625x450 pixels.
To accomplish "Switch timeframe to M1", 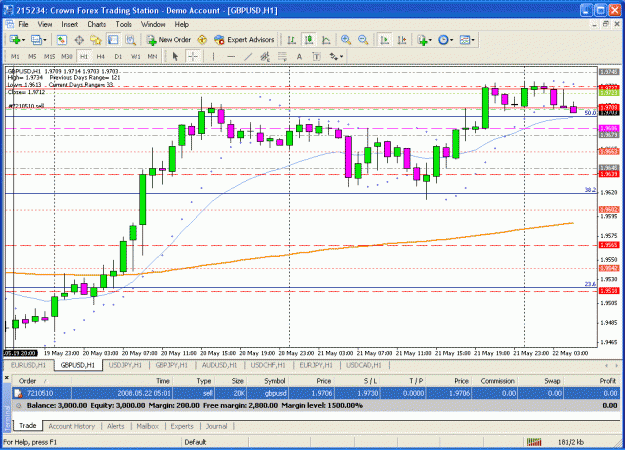I will point(15,57).
